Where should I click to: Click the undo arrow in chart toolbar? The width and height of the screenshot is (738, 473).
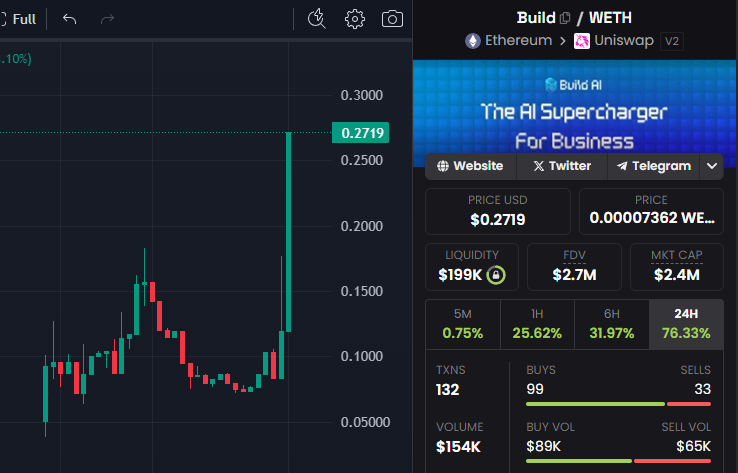click(70, 19)
